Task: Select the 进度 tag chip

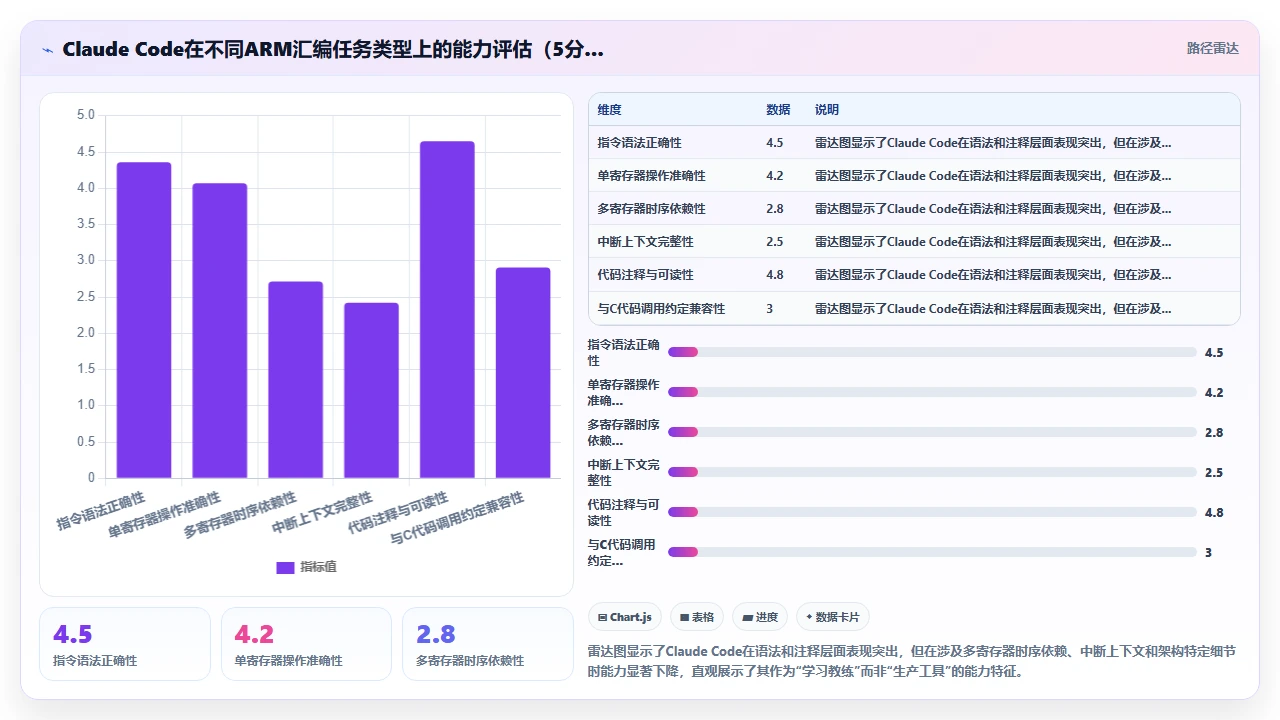Action: [x=760, y=617]
